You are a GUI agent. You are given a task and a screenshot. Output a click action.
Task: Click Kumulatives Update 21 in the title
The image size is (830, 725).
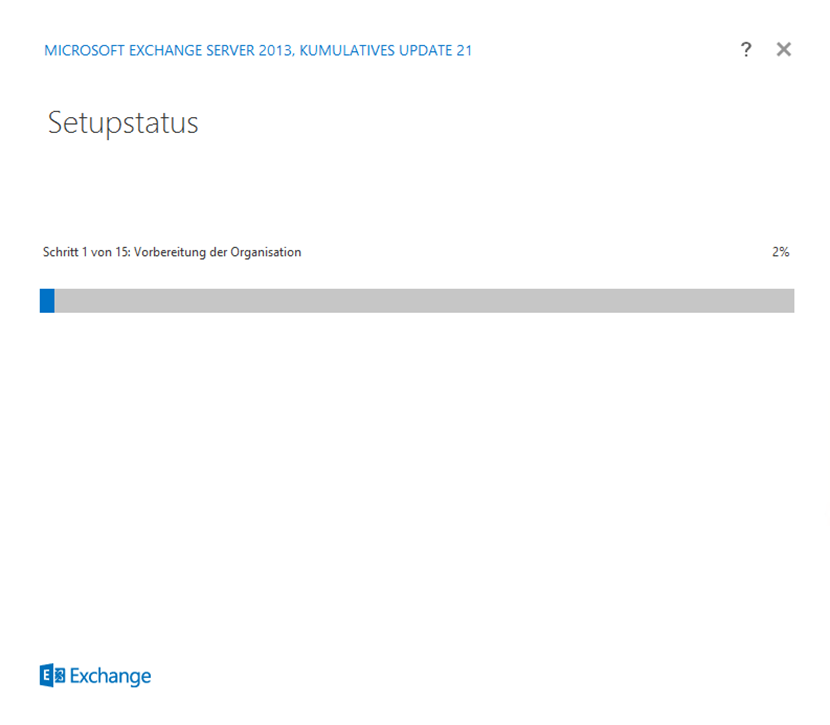click(x=386, y=51)
